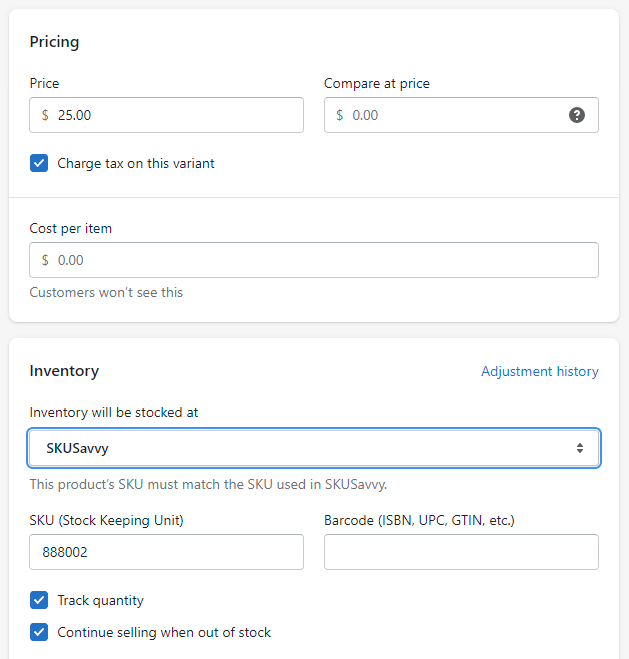Click the up-down arrows on the location selector
This screenshot has width=629, height=659.
(579, 448)
